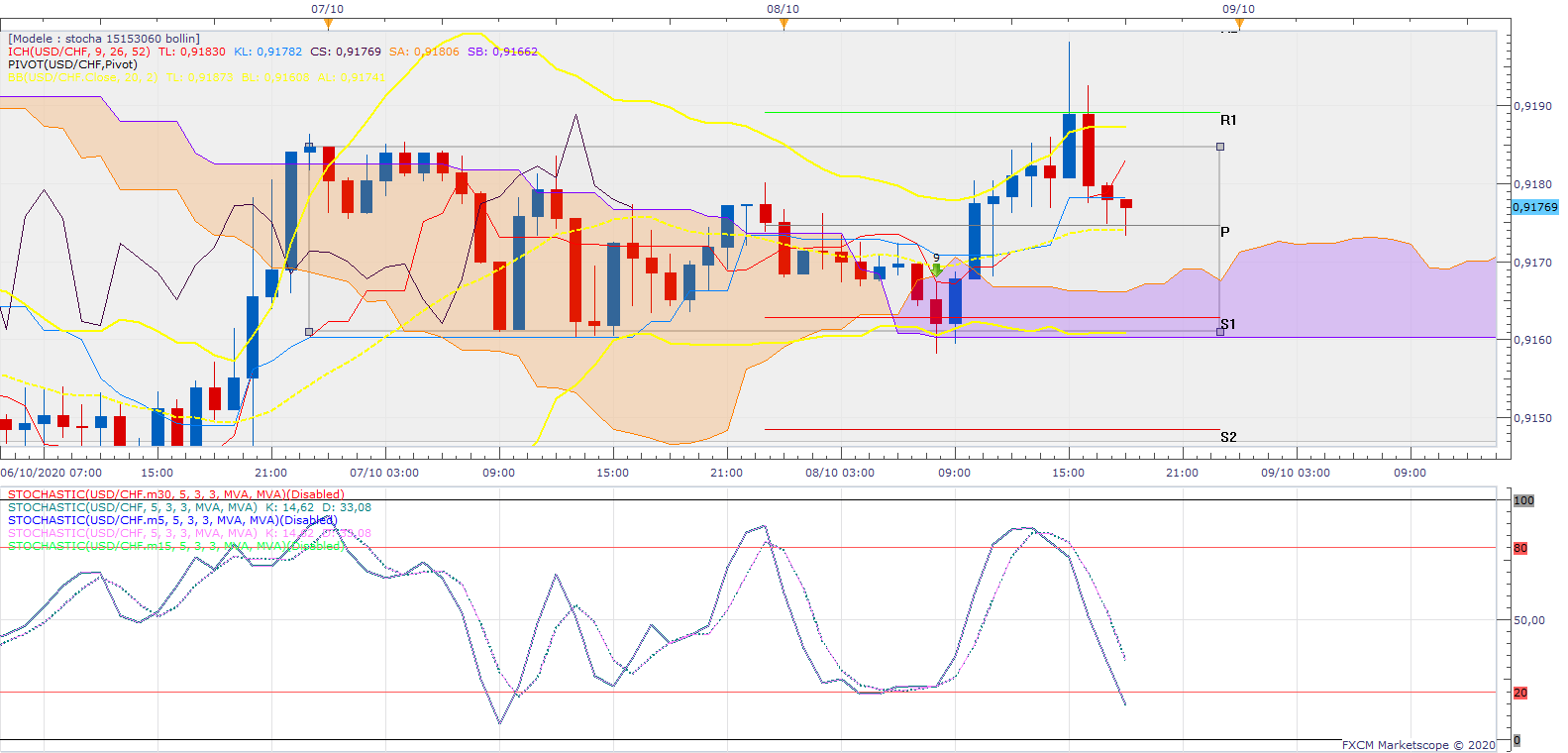
Task: Select the ICH(USD/CHF, 9, 26, 52) indicator label
Action: (79, 52)
